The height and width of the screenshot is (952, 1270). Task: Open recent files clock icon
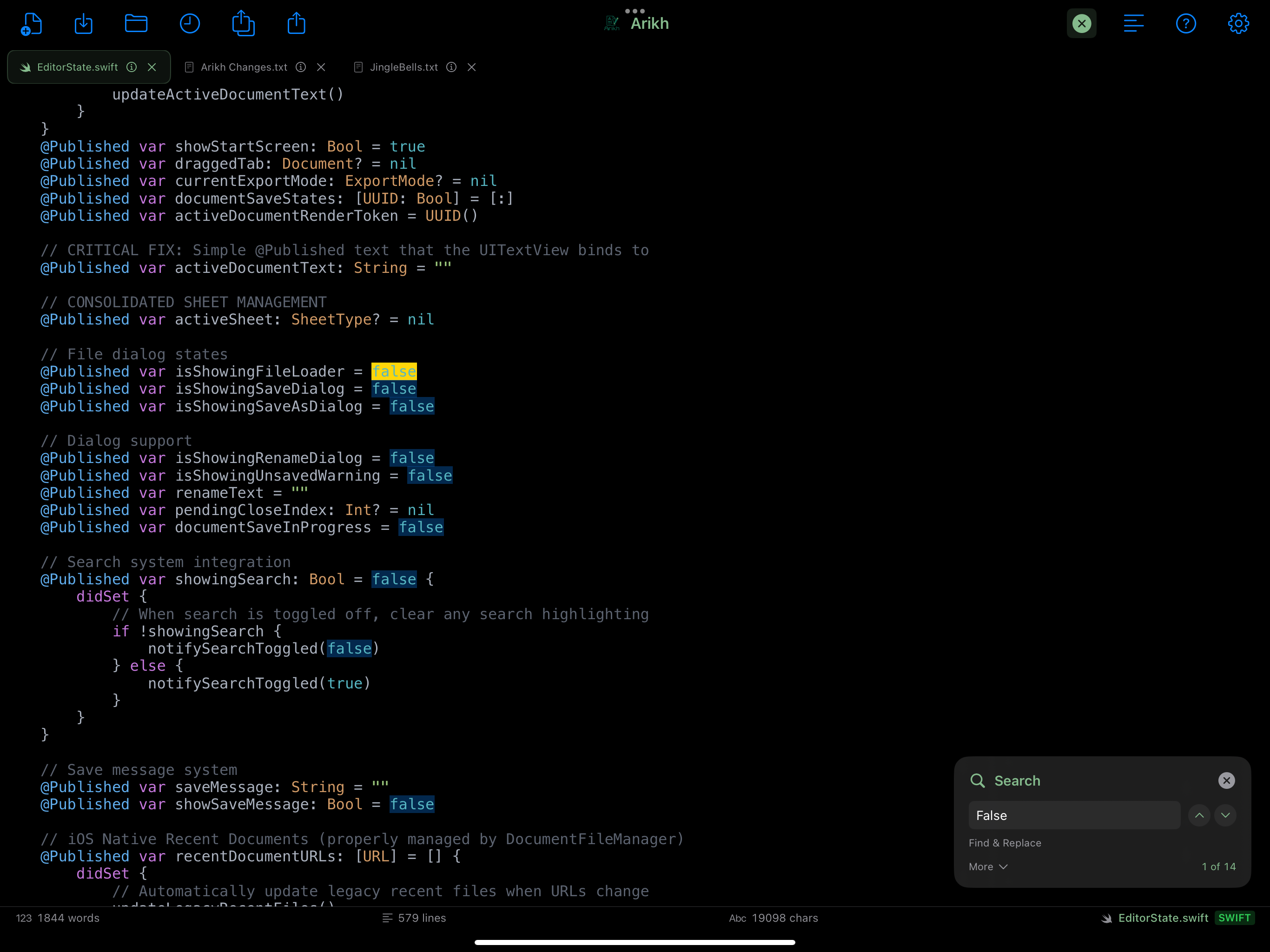(190, 24)
